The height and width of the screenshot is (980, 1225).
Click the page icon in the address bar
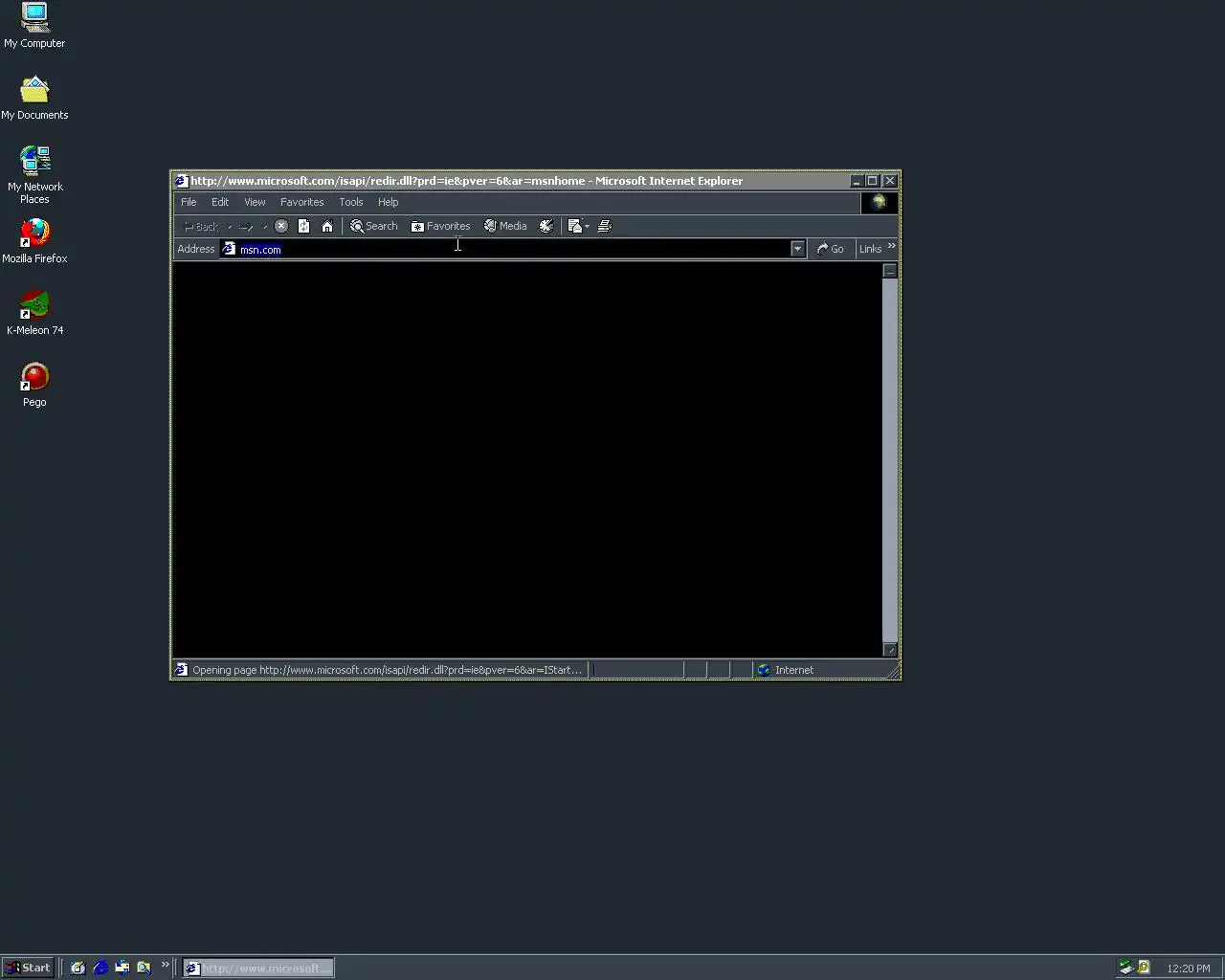pyautogui.click(x=229, y=249)
